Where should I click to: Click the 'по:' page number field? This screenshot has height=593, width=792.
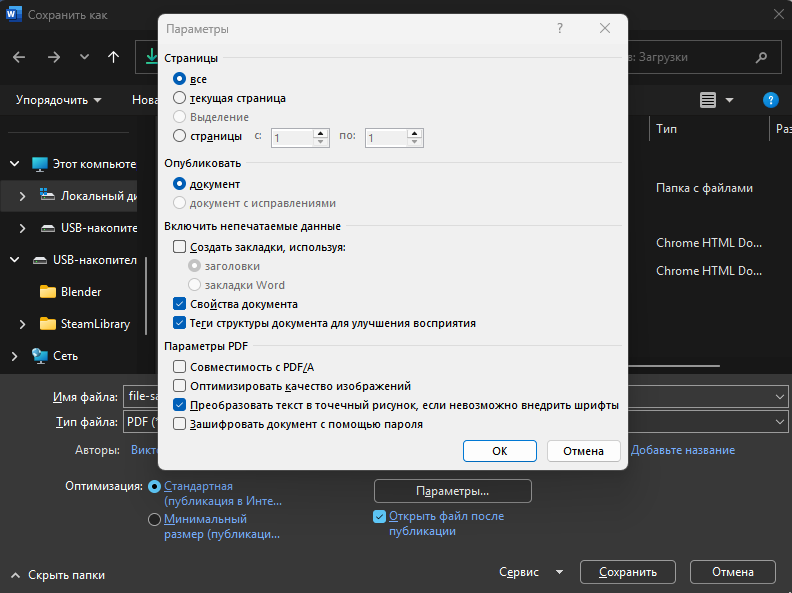click(386, 138)
